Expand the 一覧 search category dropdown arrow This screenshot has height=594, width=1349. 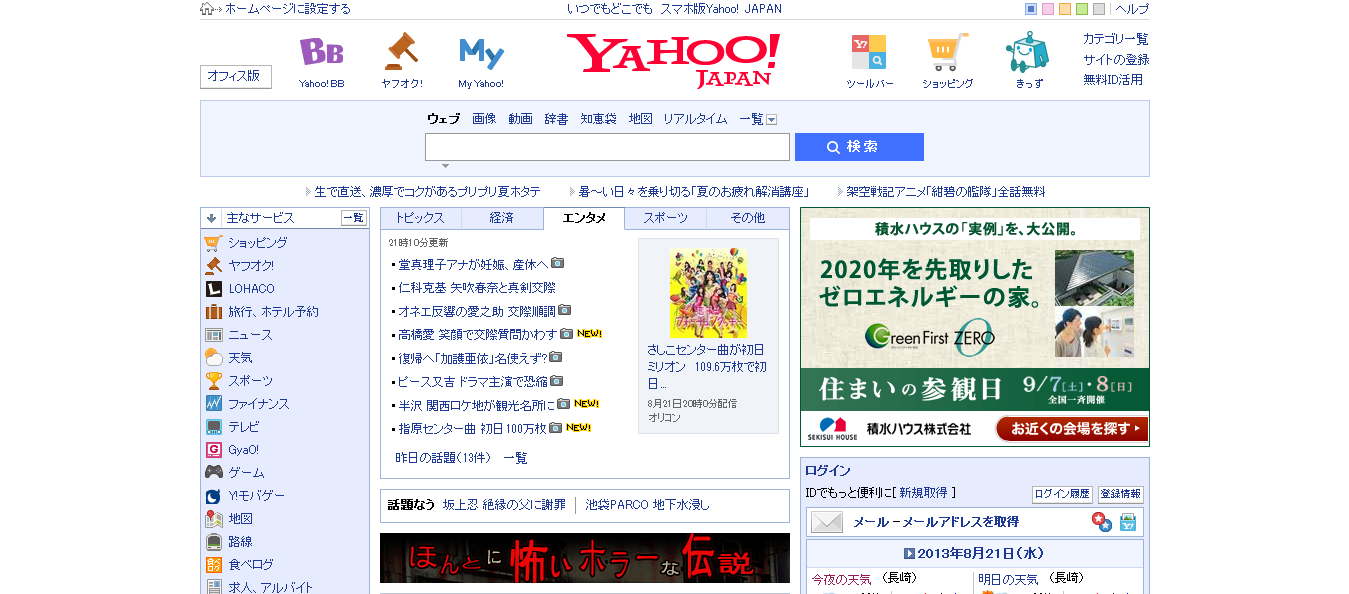771,120
